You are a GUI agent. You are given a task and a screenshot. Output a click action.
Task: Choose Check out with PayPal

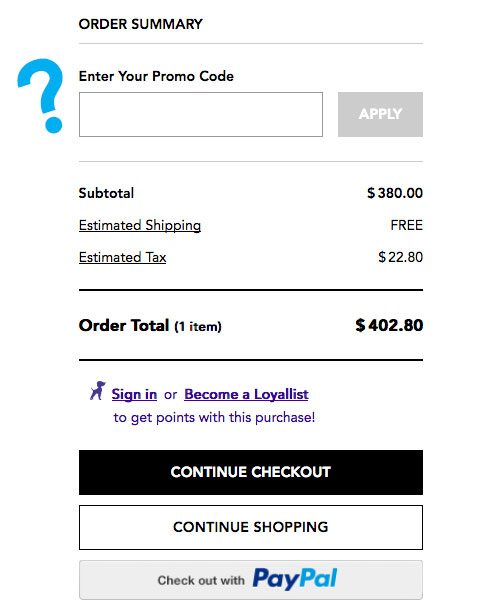coord(251,580)
